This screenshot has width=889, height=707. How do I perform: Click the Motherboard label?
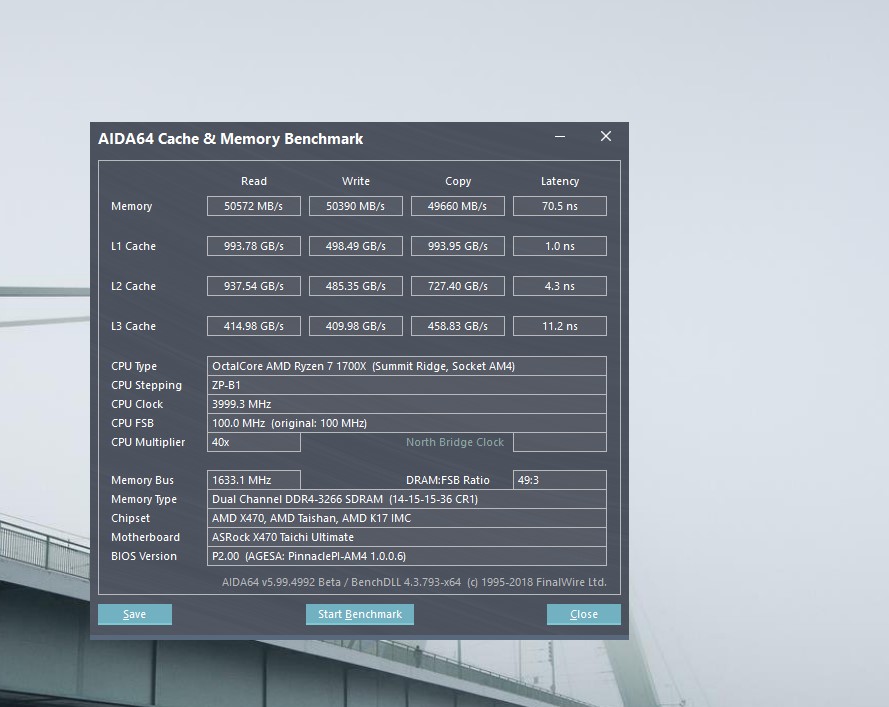click(x=145, y=537)
